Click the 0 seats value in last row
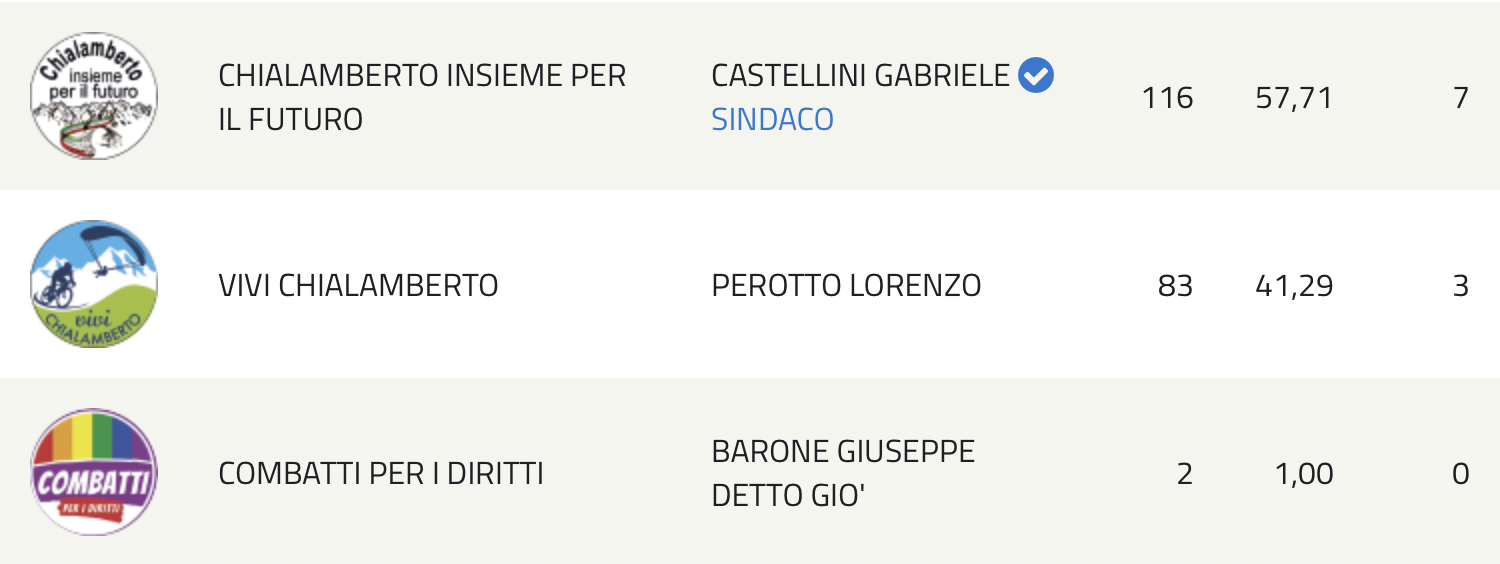 click(x=1460, y=473)
